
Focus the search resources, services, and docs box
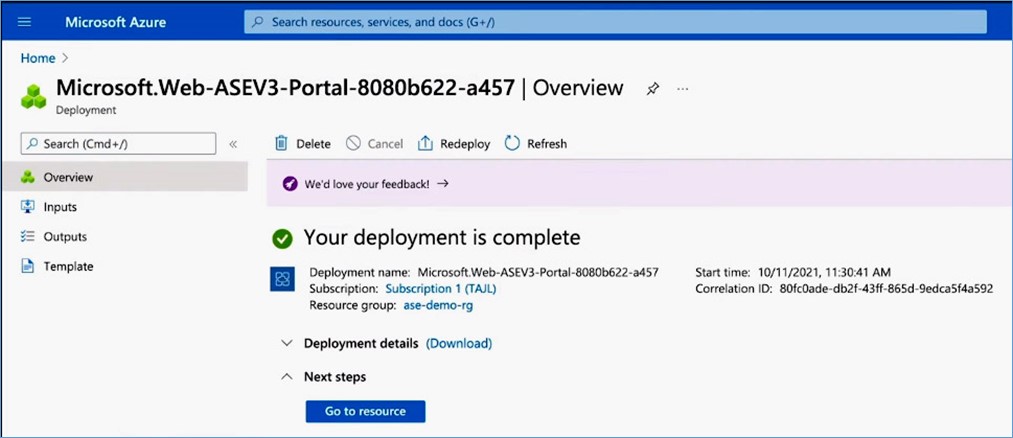[615, 22]
